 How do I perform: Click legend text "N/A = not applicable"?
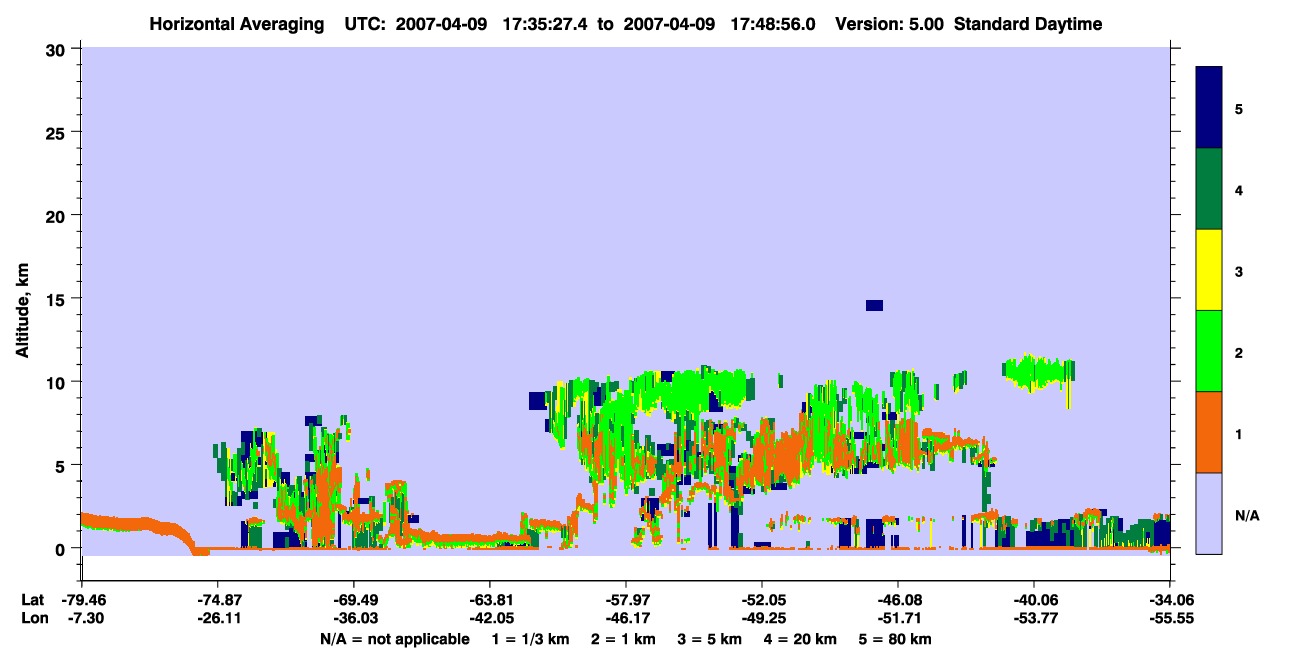click(395, 639)
